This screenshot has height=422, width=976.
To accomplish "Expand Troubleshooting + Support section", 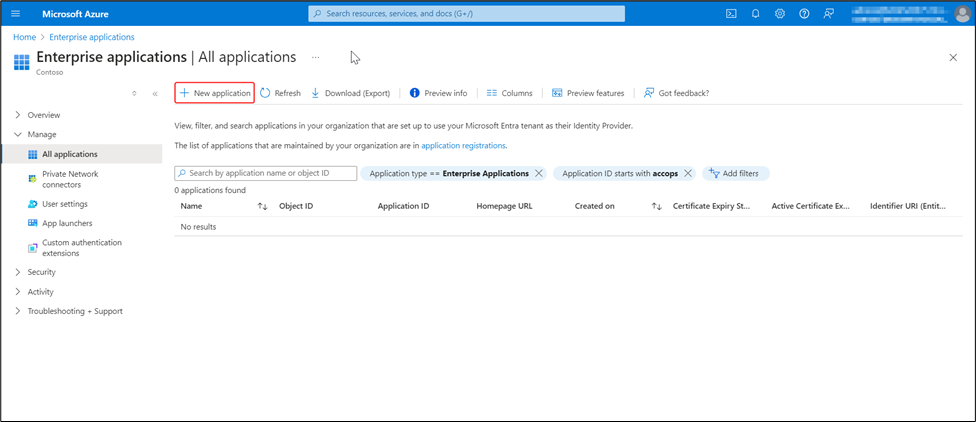I will 17,311.
